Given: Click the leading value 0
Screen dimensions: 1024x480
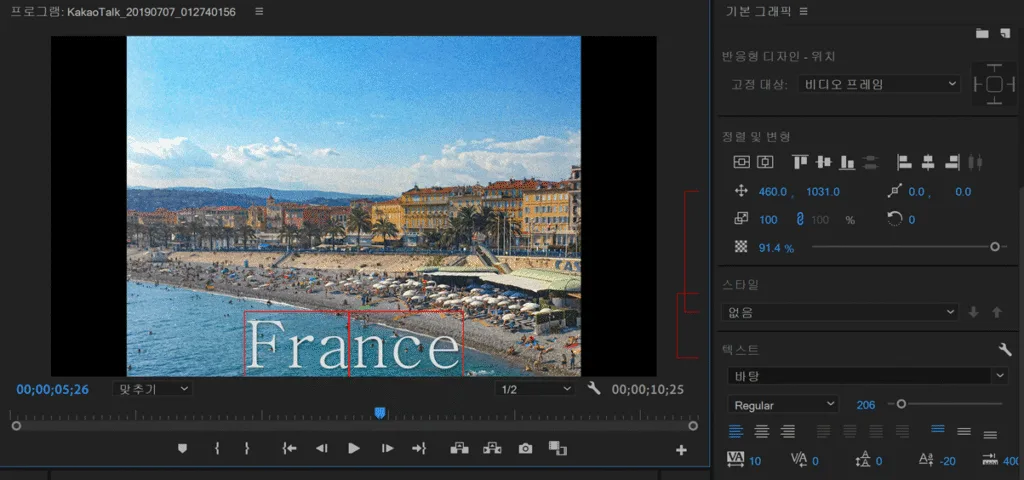Looking at the screenshot, I should tap(879, 461).
